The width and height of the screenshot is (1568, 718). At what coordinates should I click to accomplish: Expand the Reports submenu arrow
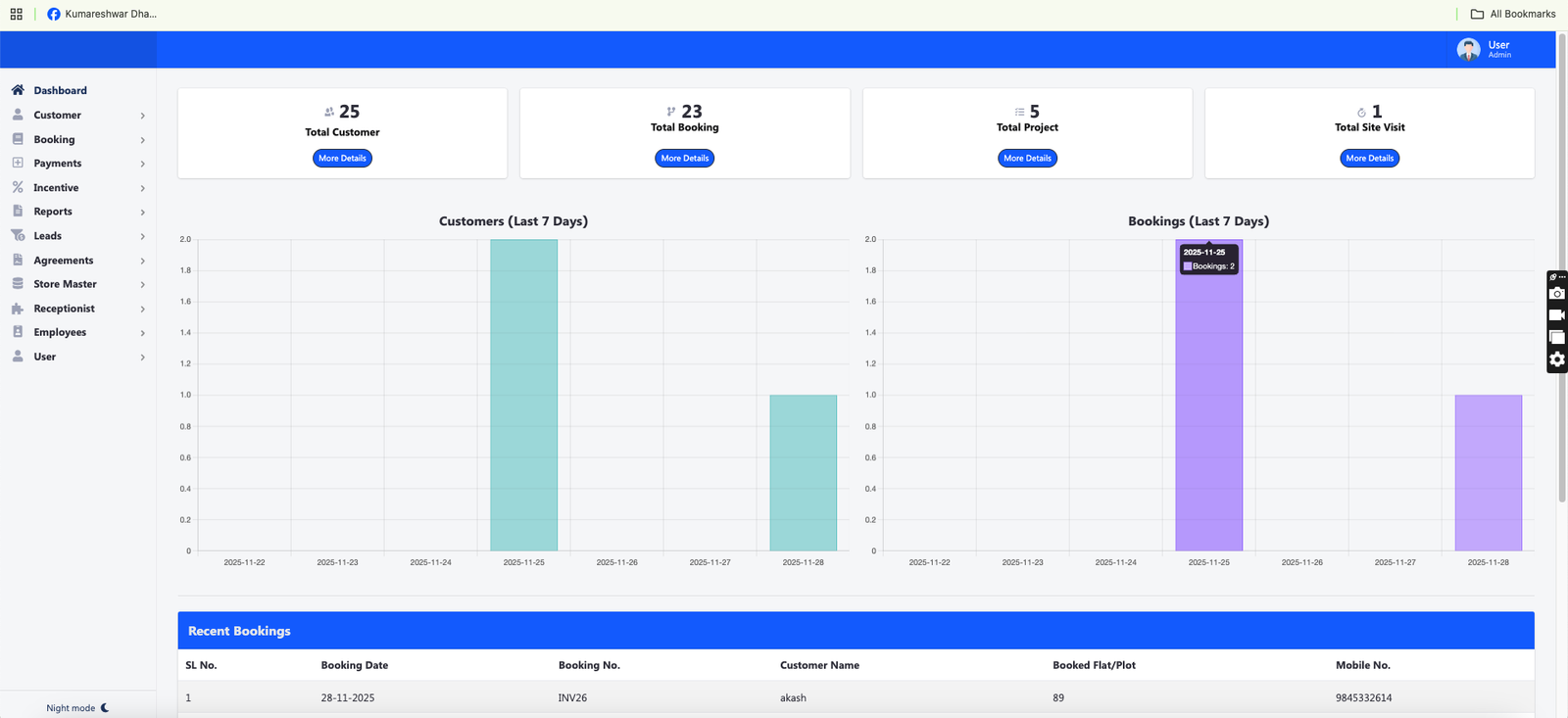pyautogui.click(x=143, y=213)
